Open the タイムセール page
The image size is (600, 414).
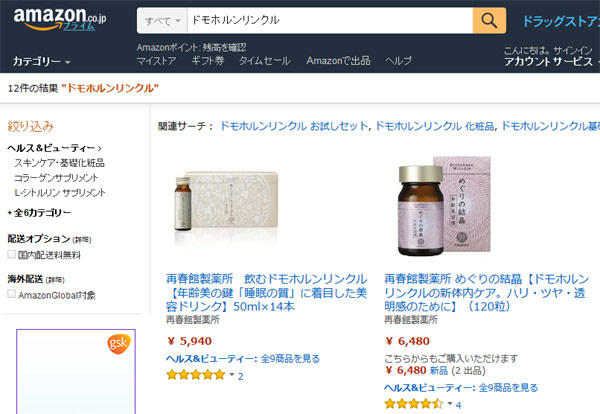264,61
